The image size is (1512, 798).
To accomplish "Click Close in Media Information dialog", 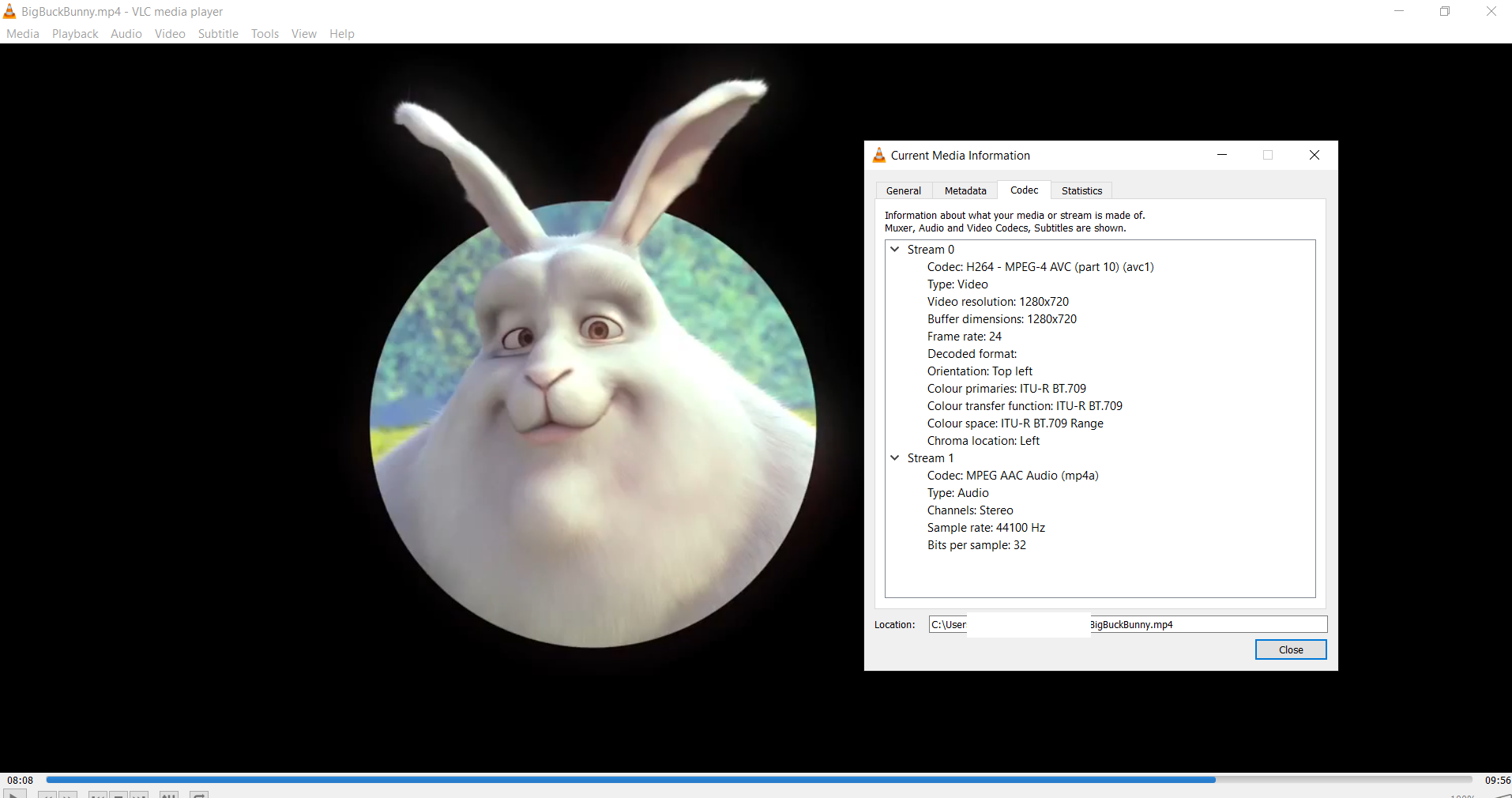I will 1291,649.
